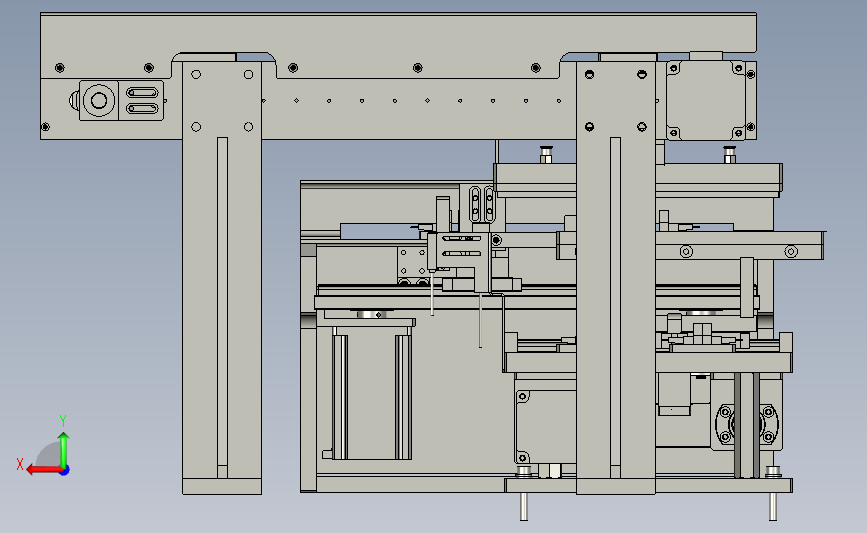The height and width of the screenshot is (533, 867).
Task: Select the round knob on the top beam
Action: tap(98, 101)
